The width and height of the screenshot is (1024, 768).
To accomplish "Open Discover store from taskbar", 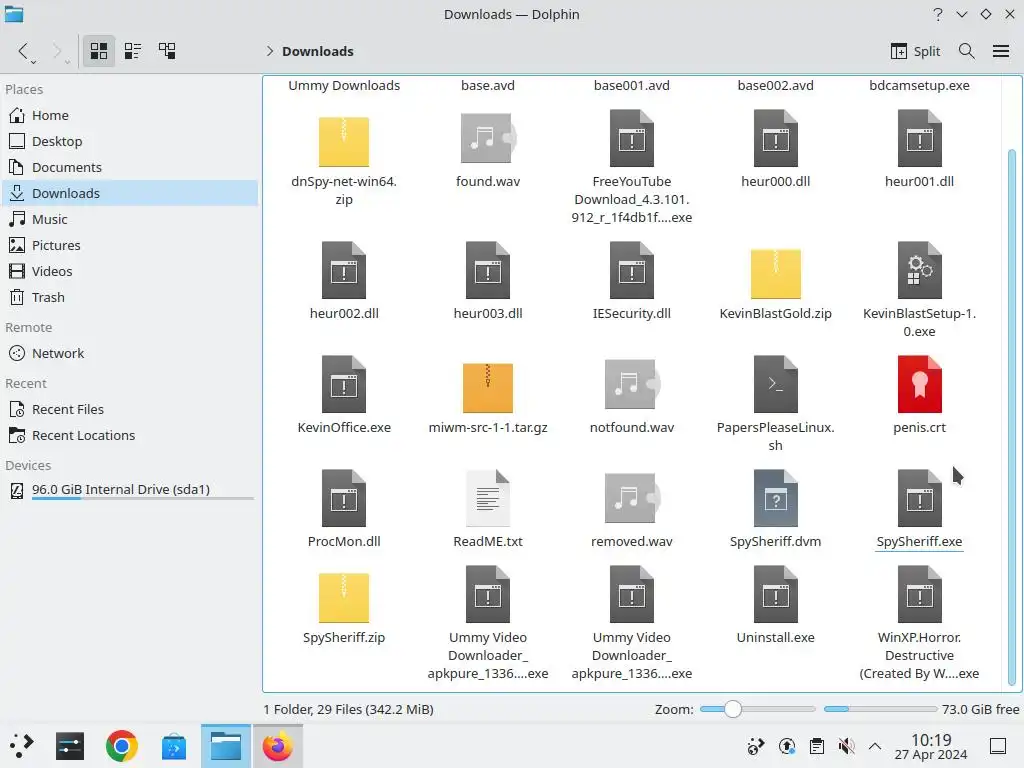I will (174, 746).
